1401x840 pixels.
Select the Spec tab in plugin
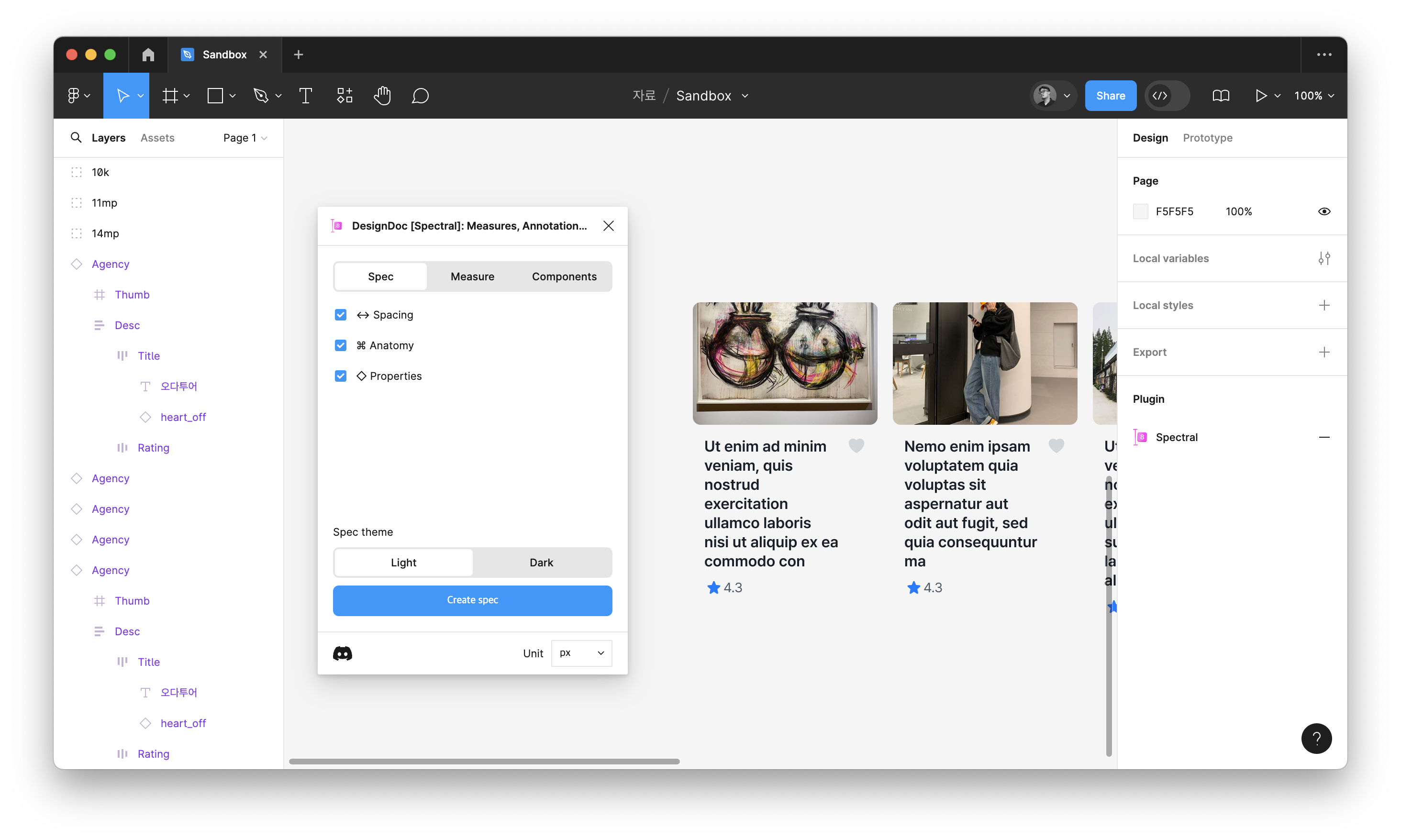pos(380,276)
